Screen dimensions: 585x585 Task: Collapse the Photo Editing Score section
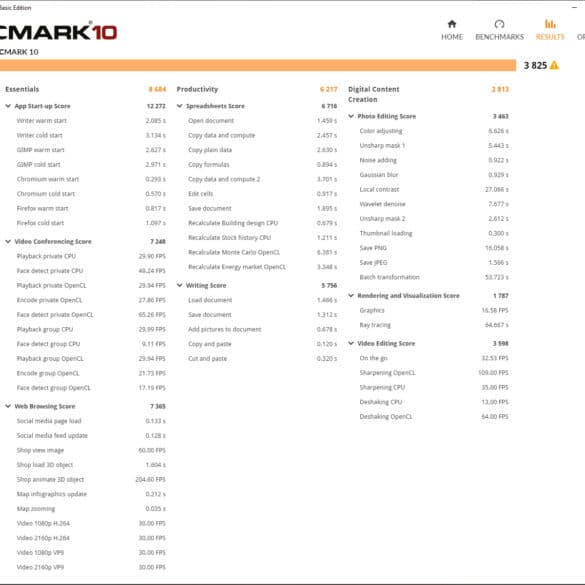(x=351, y=116)
